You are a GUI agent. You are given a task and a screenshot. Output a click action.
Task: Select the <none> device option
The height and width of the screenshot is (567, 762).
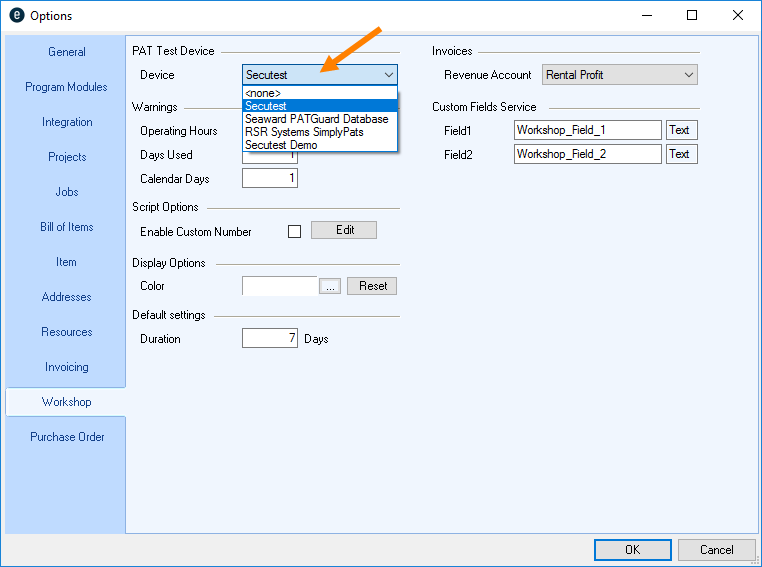tap(263, 93)
